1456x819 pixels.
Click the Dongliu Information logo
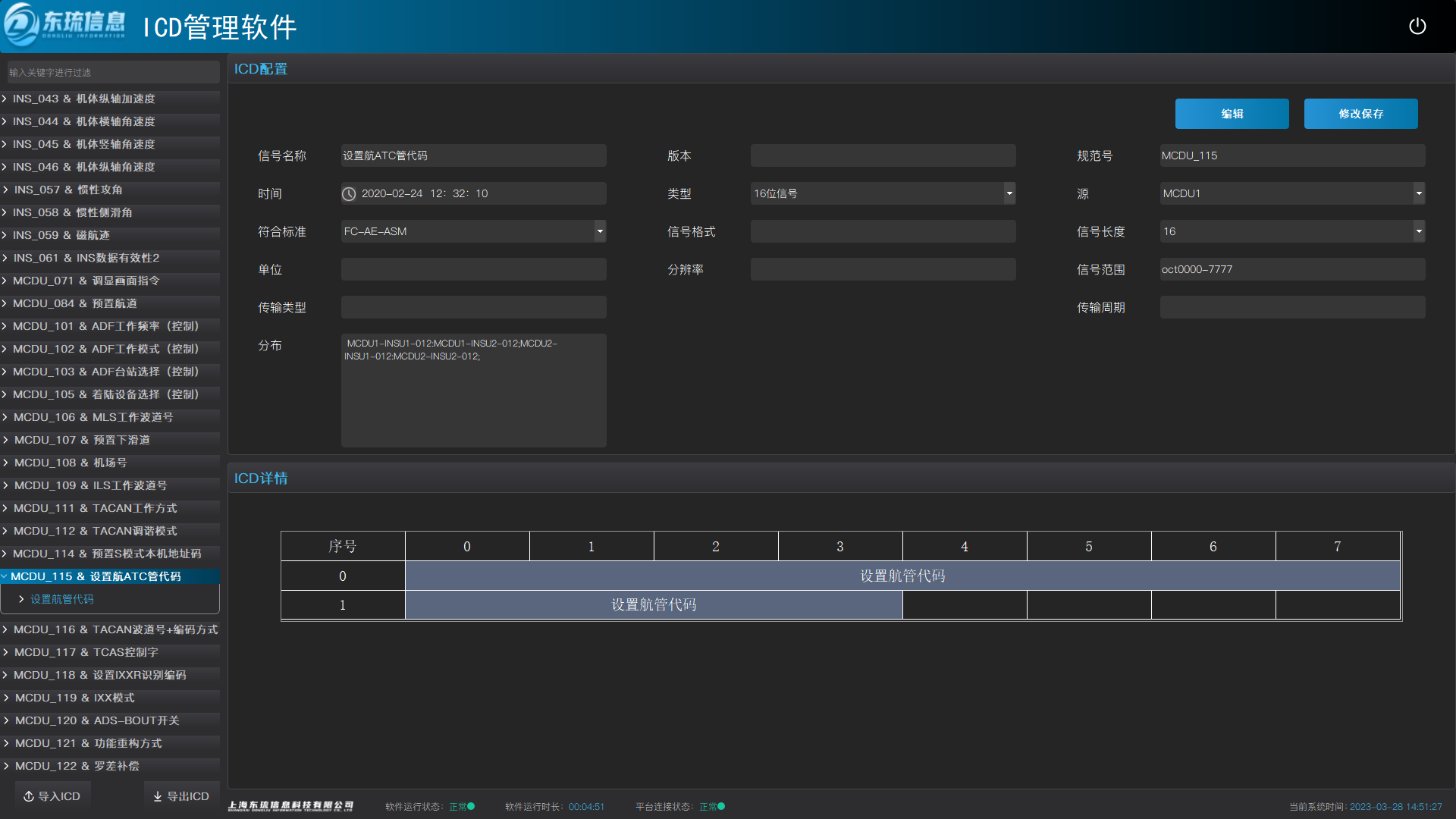pos(64,25)
